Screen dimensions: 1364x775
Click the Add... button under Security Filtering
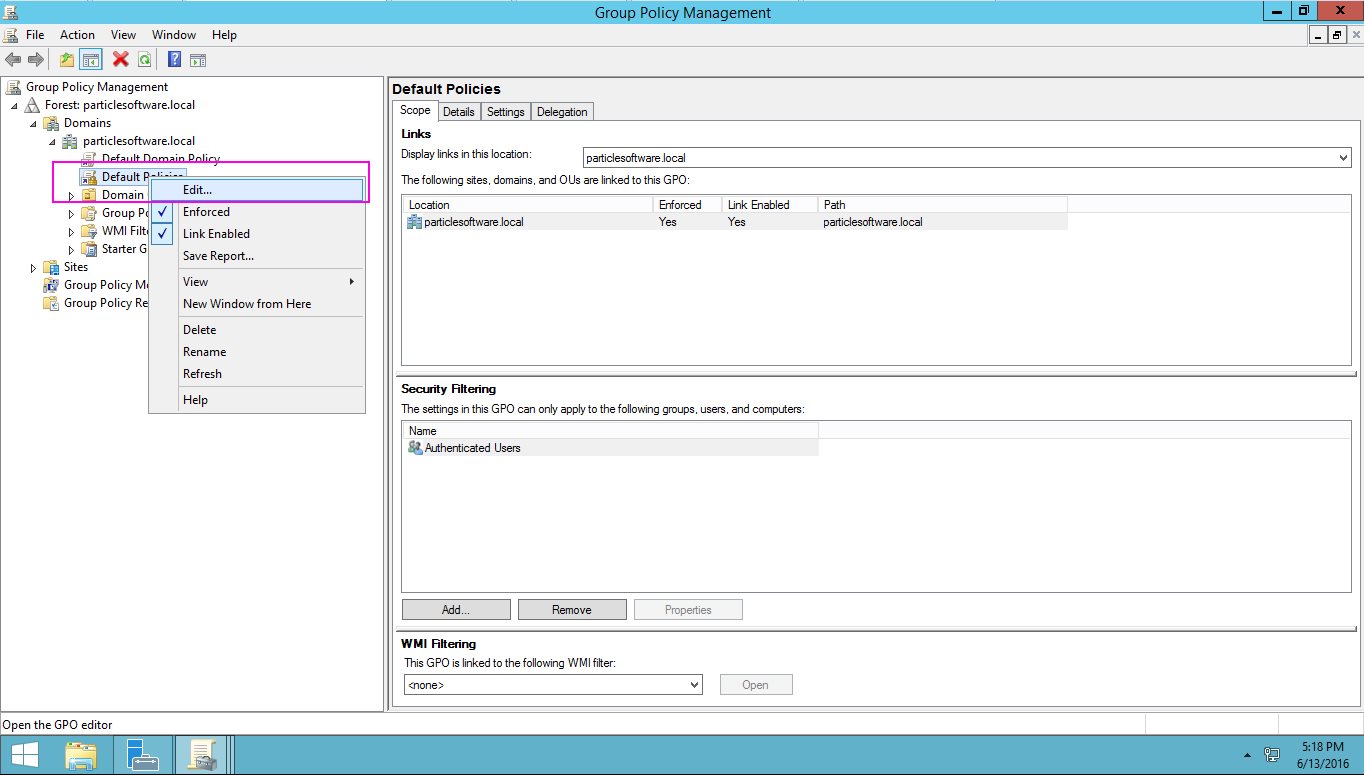point(456,610)
